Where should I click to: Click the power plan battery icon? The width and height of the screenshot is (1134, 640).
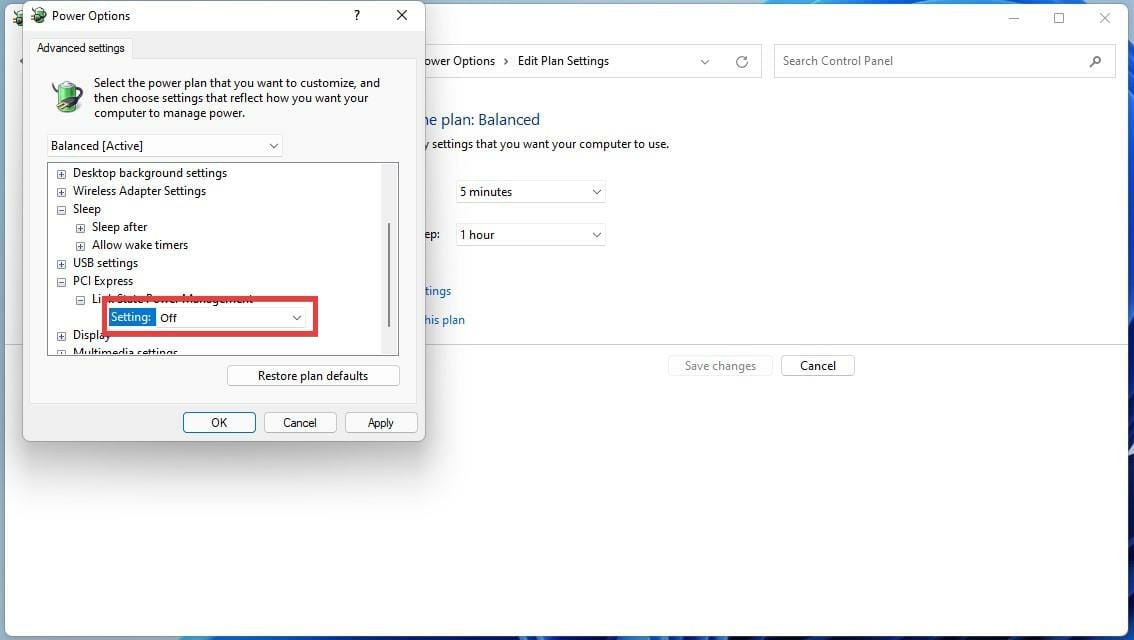pyautogui.click(x=66, y=97)
